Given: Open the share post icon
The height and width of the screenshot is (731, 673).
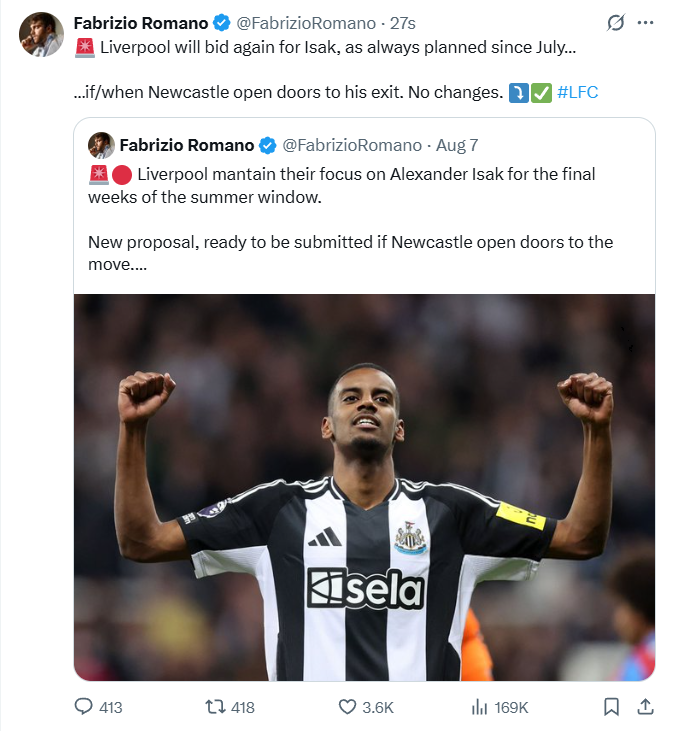Looking at the screenshot, I should coord(645,706).
